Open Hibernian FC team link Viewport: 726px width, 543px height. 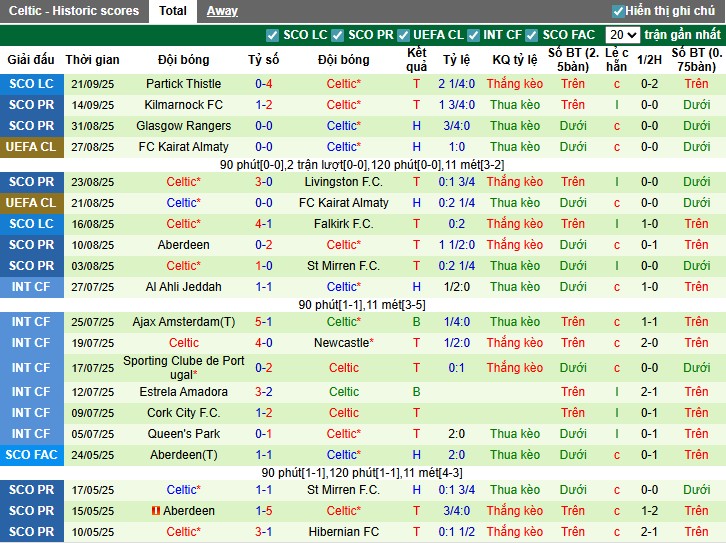[344, 532]
